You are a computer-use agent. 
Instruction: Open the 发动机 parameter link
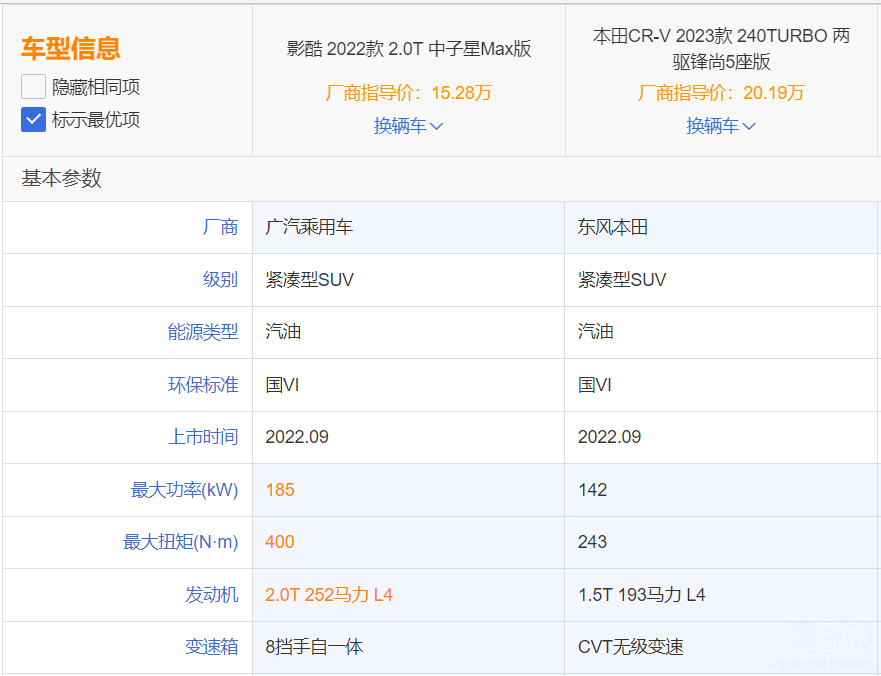tap(211, 595)
